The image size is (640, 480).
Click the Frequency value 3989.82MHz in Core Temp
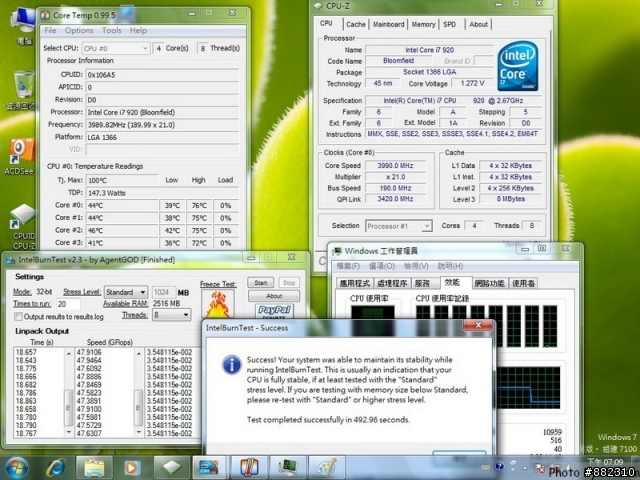(162, 125)
